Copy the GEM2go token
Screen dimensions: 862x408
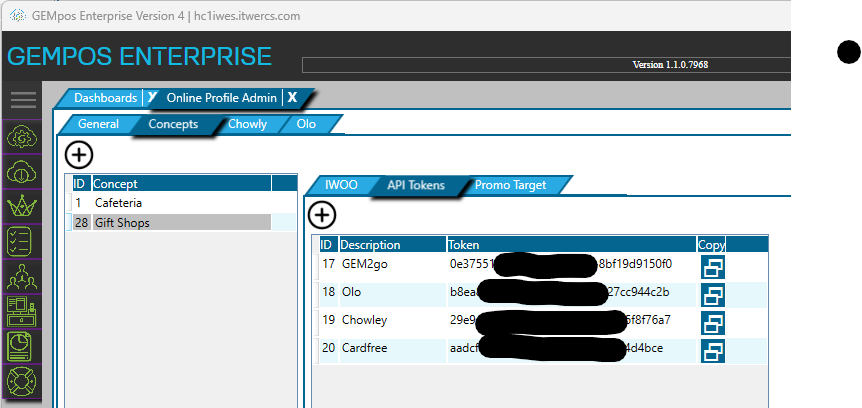coord(713,266)
